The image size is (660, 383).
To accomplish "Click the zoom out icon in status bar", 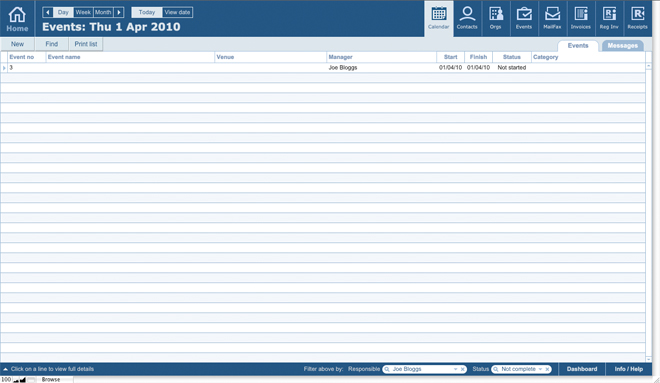I will tap(16, 380).
